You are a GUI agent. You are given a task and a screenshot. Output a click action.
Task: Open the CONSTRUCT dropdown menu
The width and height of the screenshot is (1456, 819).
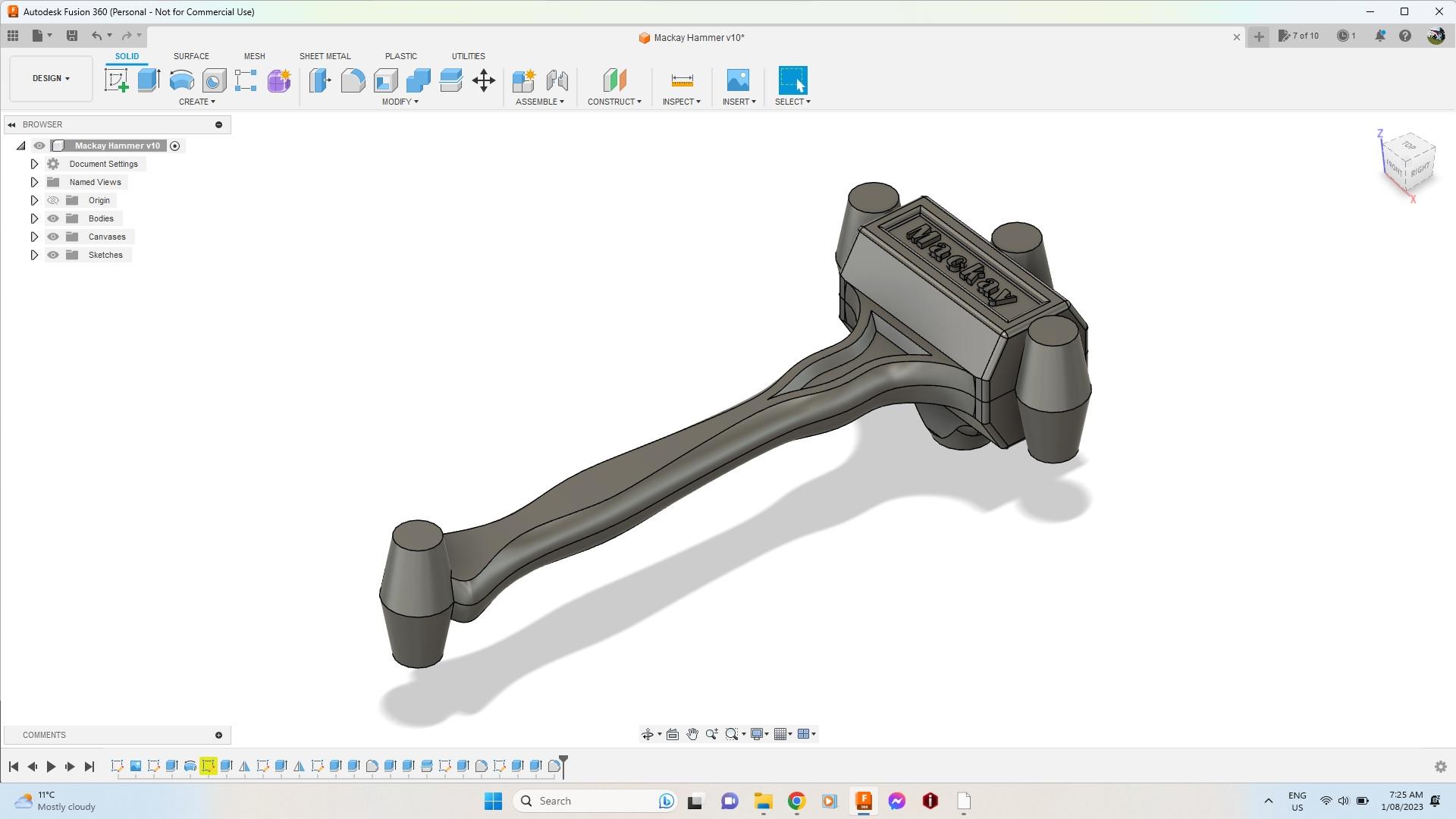[614, 102]
